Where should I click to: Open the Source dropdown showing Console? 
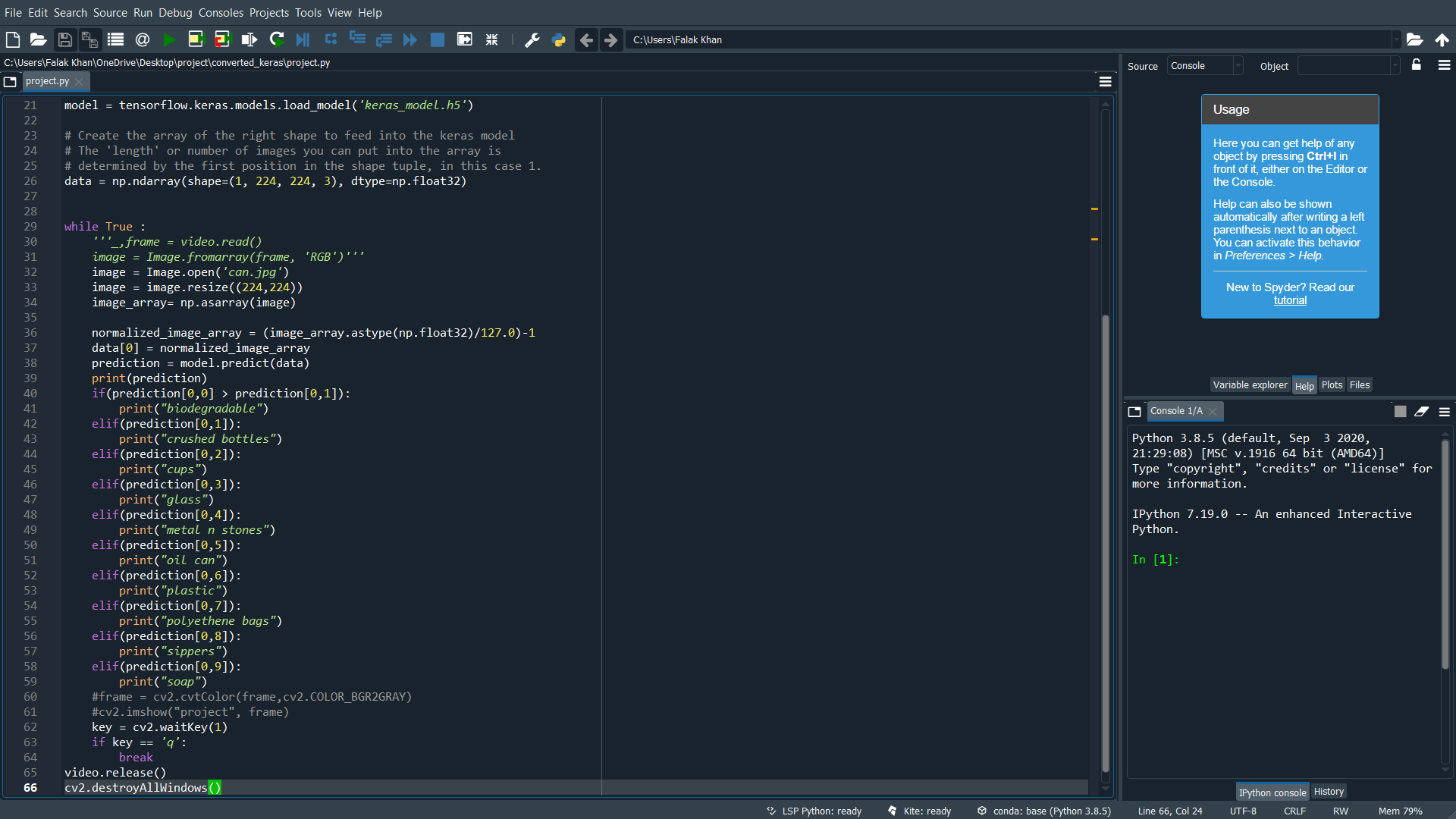1206,65
